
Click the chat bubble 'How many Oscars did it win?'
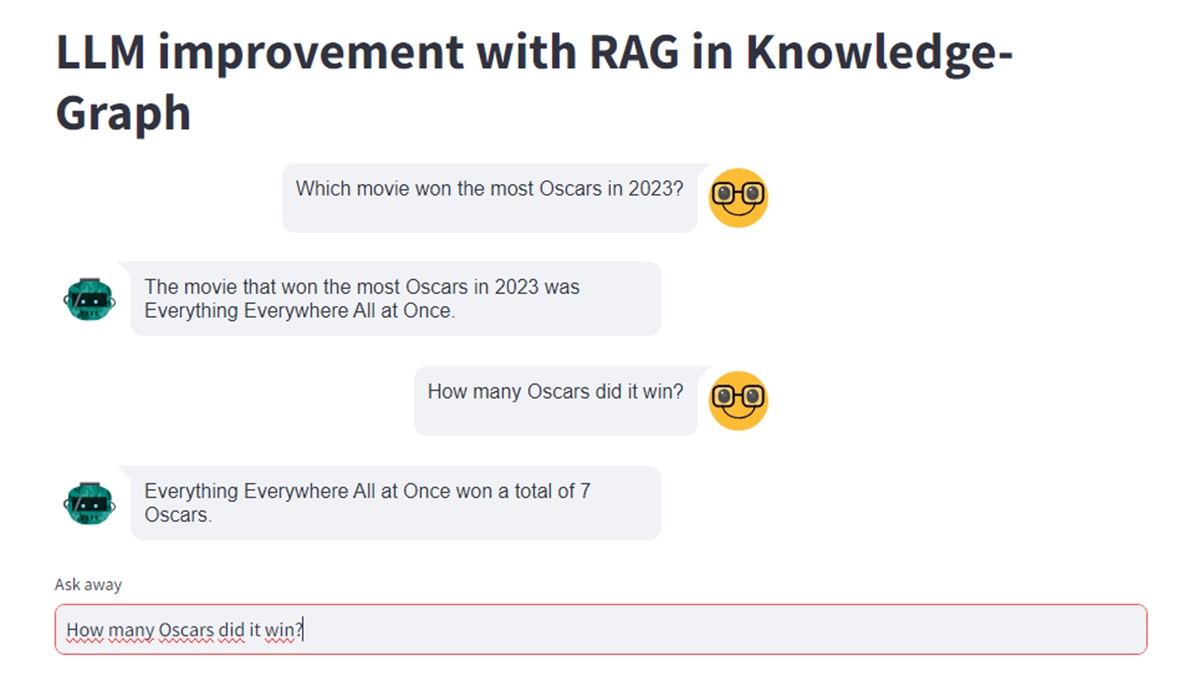[555, 401]
